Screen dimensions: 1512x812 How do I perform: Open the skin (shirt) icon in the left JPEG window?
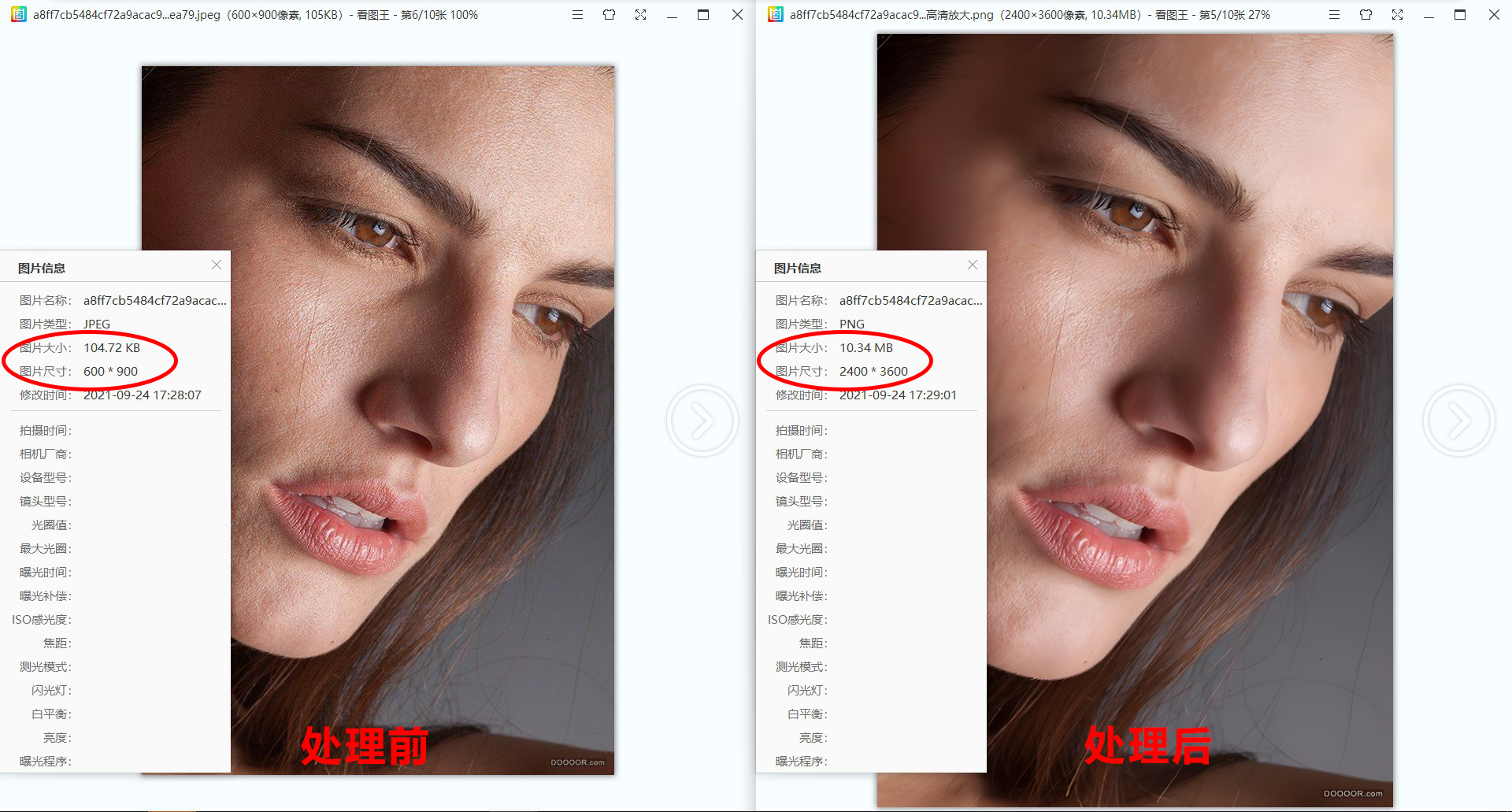[x=609, y=15]
